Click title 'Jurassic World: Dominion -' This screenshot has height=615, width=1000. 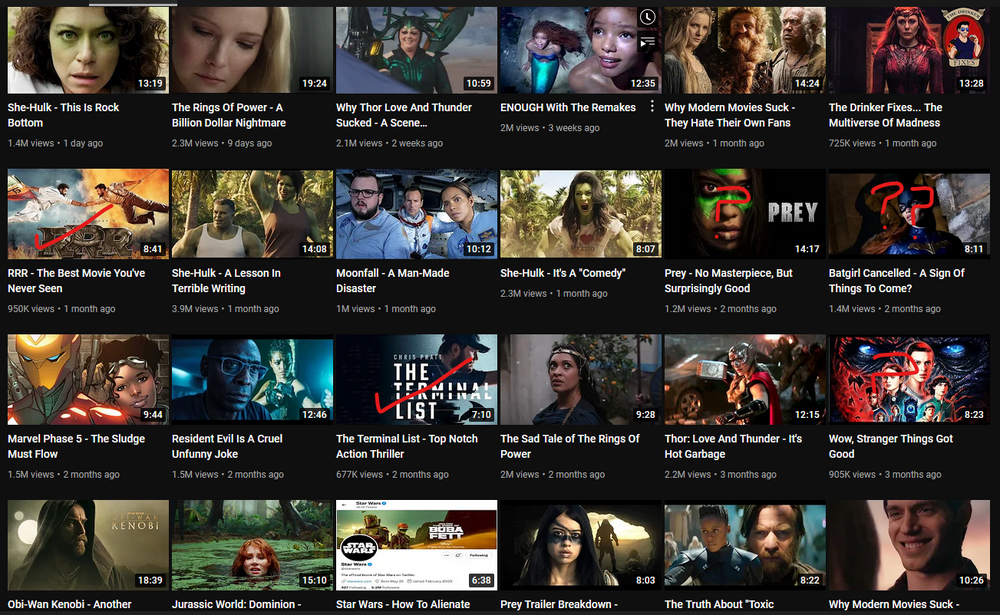236,604
